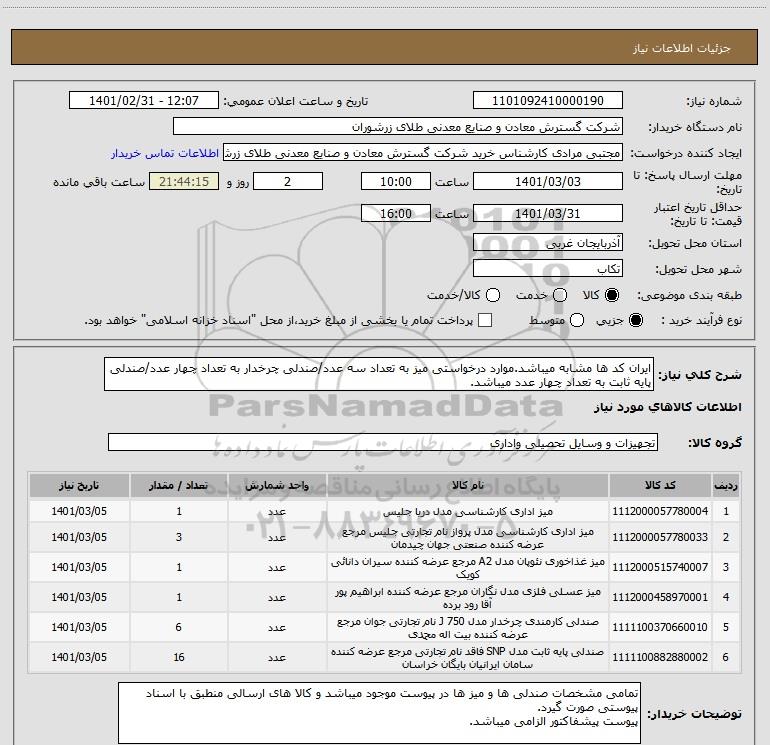770x745 pixels.
Task: Click item name میز اداری کارشناسی مدل پرواز
Action: click(468, 538)
